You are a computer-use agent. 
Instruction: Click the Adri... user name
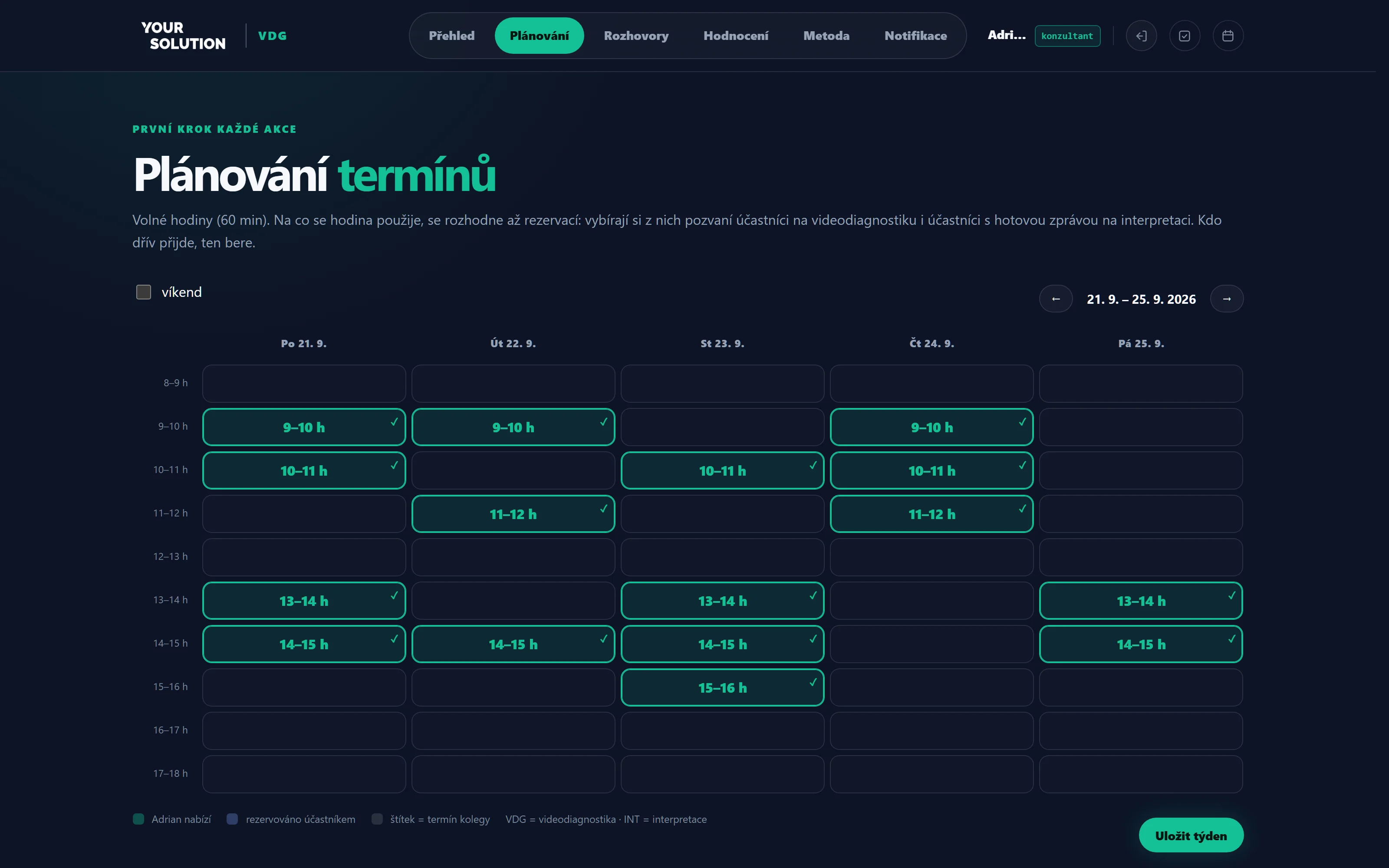coord(1006,35)
